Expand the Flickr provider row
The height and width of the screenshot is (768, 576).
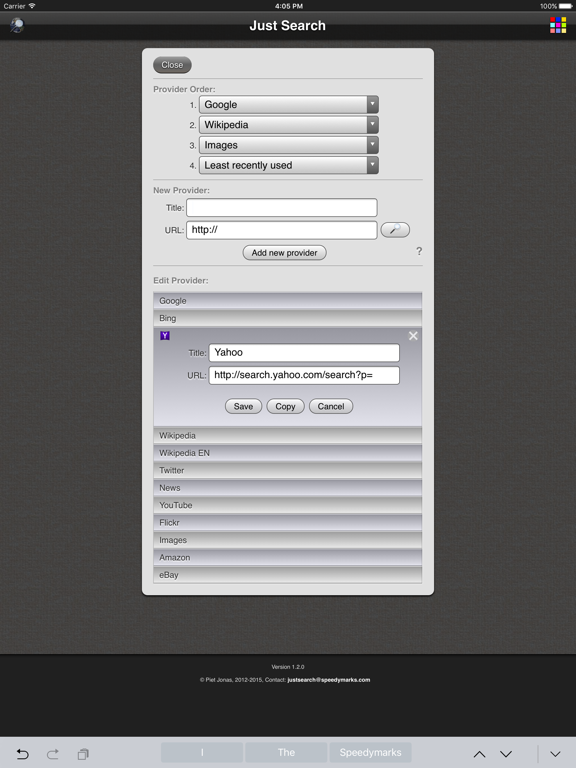[x=288, y=523]
